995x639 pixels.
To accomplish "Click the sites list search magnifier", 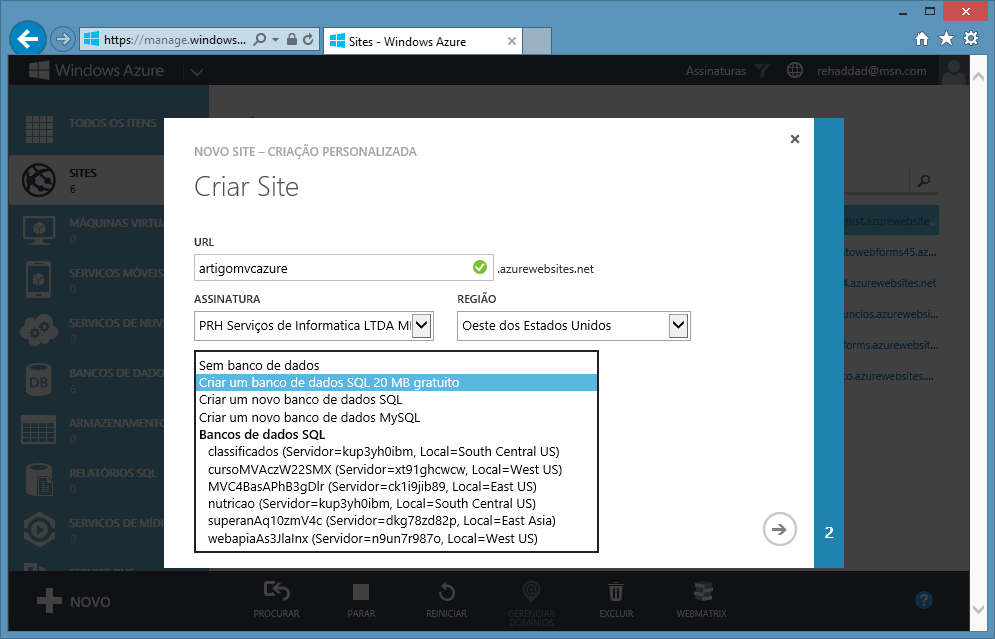I will (x=924, y=181).
